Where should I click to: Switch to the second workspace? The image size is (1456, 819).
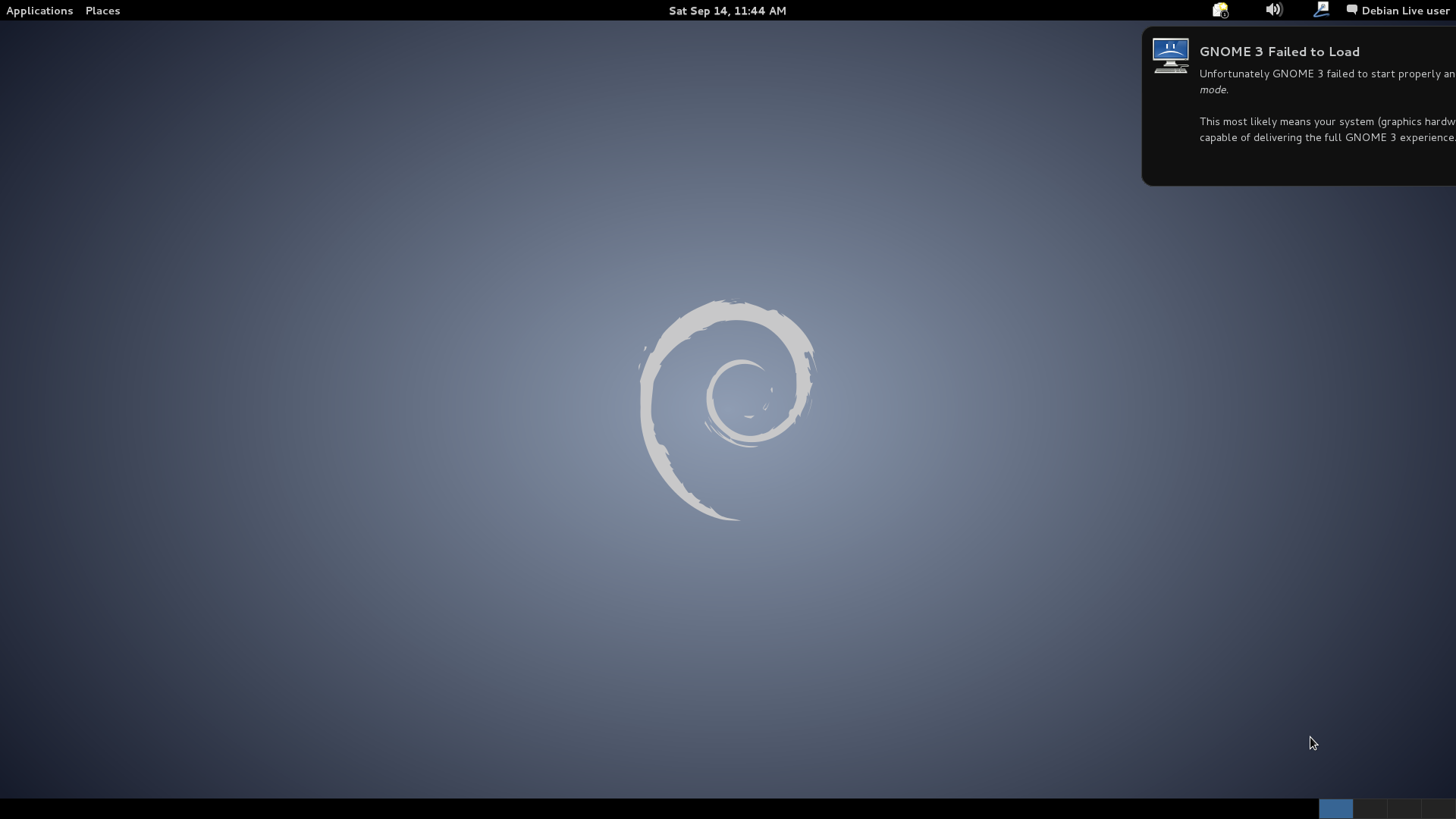[1370, 808]
